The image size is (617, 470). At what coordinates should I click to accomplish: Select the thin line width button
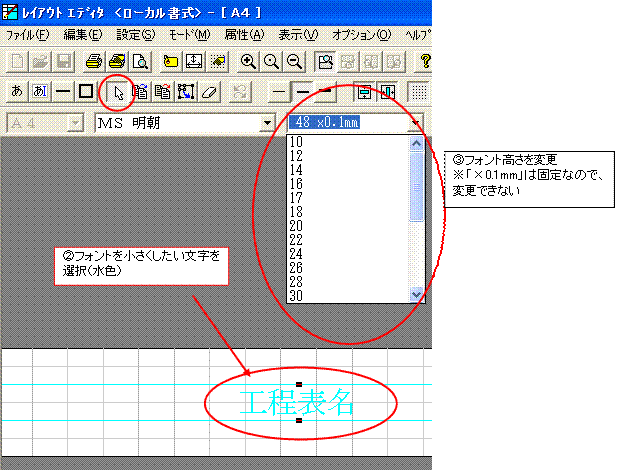click(279, 92)
